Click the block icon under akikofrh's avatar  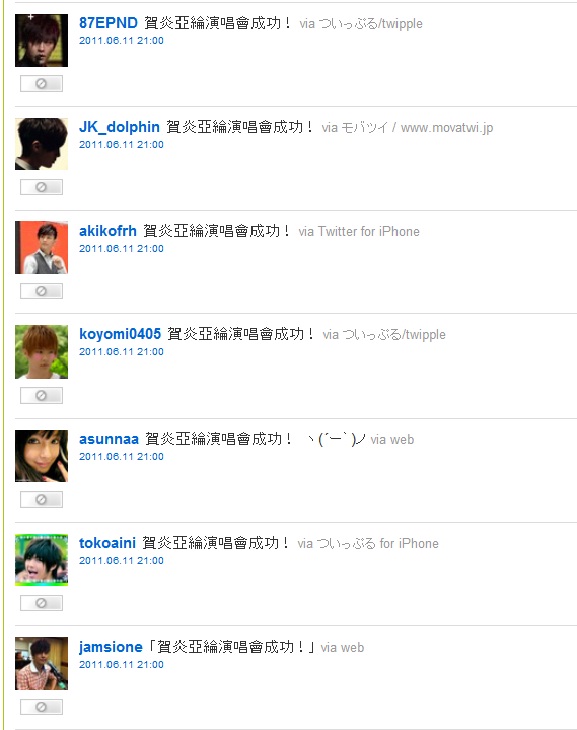pyautogui.click(x=41, y=291)
